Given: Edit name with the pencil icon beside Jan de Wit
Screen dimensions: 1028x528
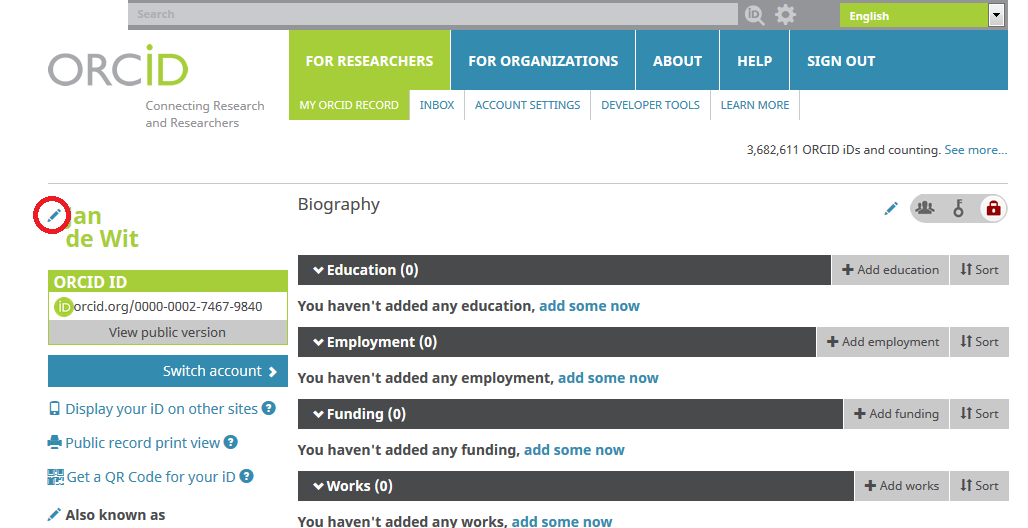Looking at the screenshot, I should pos(54,215).
